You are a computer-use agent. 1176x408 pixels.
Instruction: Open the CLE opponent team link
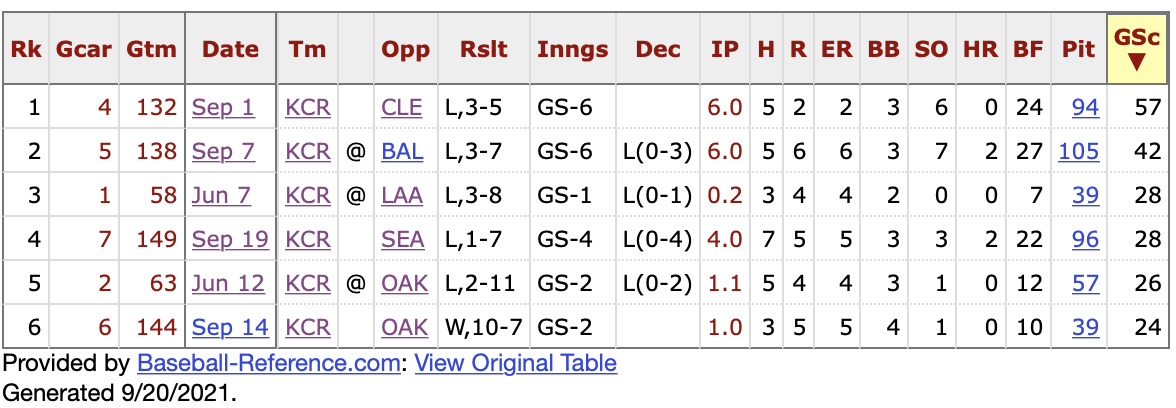[402, 107]
